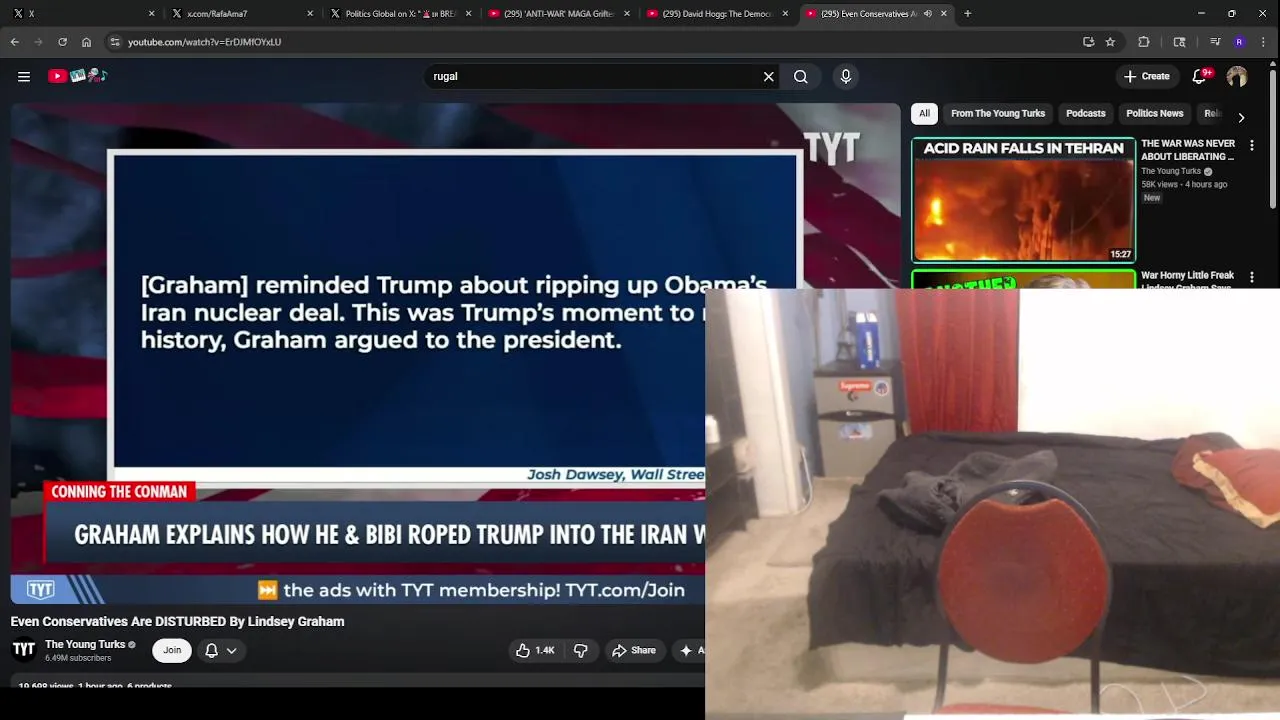Close the Politics Global tab
The image size is (1280, 720).
pos(468,14)
